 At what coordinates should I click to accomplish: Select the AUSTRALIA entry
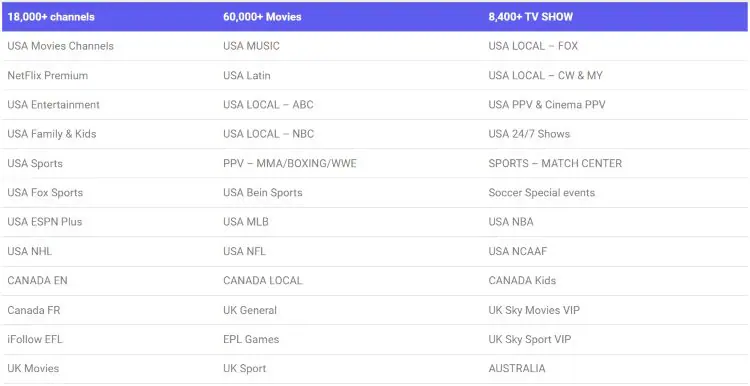coord(517,369)
